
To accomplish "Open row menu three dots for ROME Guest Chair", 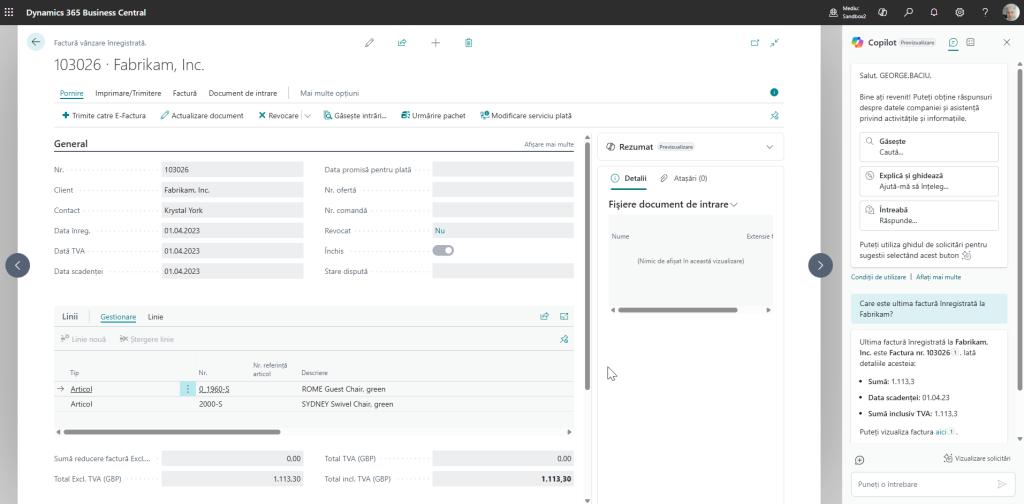I will pyautogui.click(x=187, y=389).
